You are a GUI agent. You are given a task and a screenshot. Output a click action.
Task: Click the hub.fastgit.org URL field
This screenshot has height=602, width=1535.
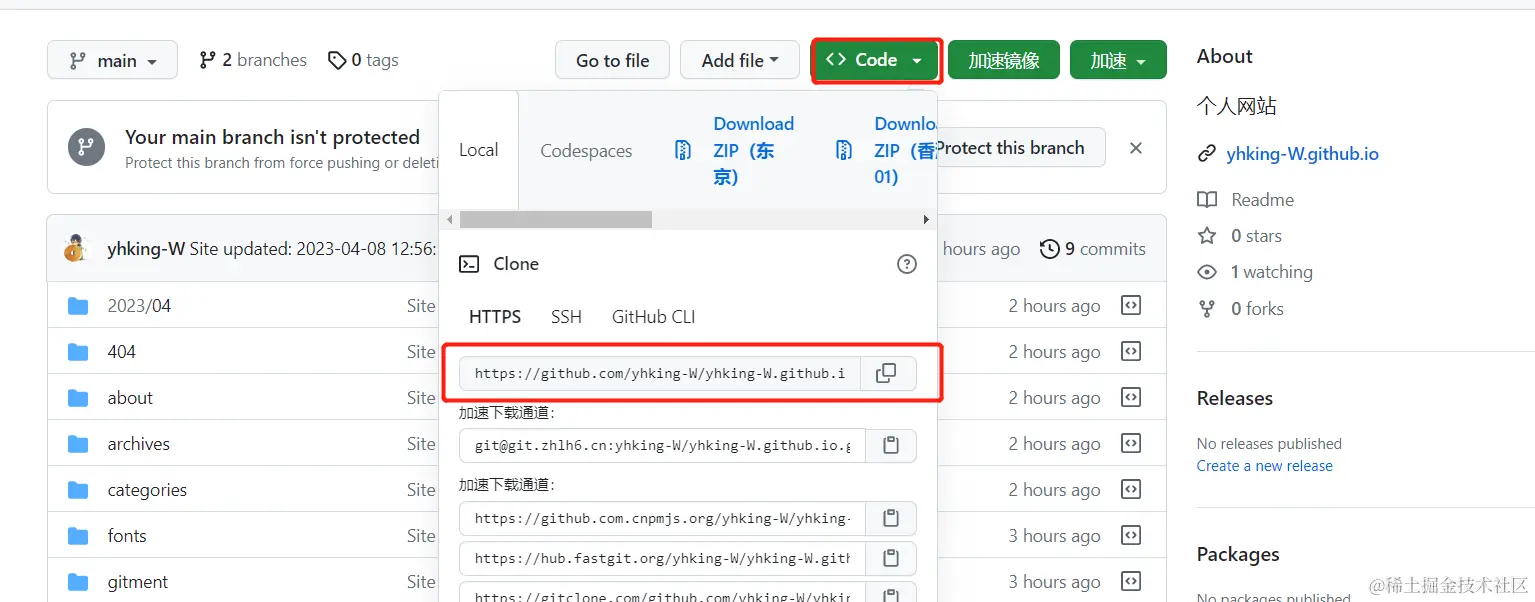click(x=662, y=558)
